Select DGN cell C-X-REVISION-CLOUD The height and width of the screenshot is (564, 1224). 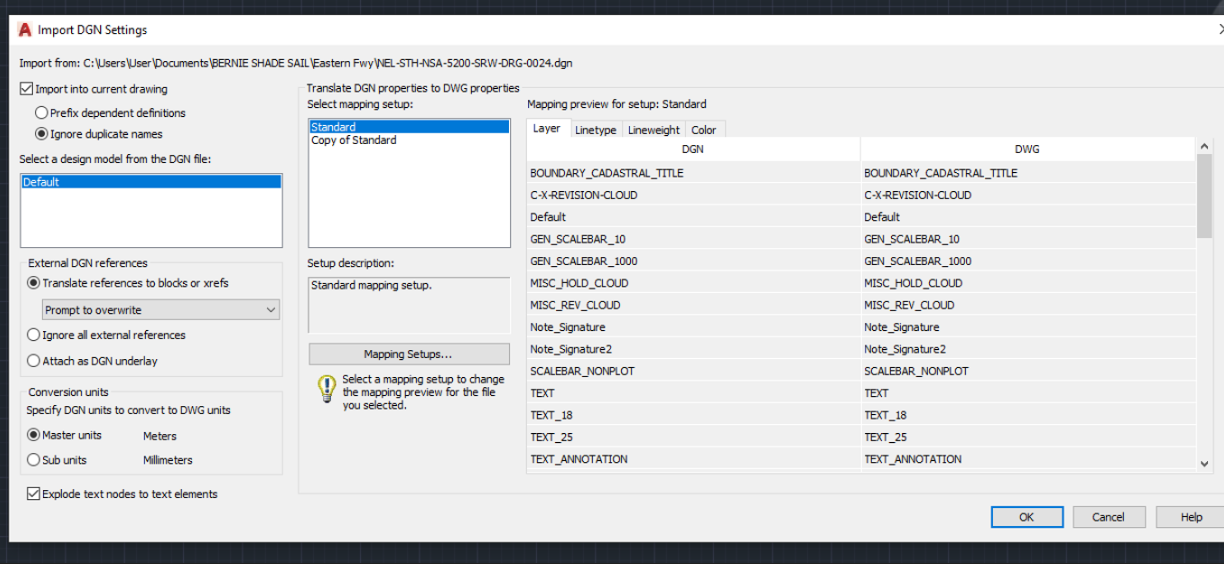tap(693, 195)
